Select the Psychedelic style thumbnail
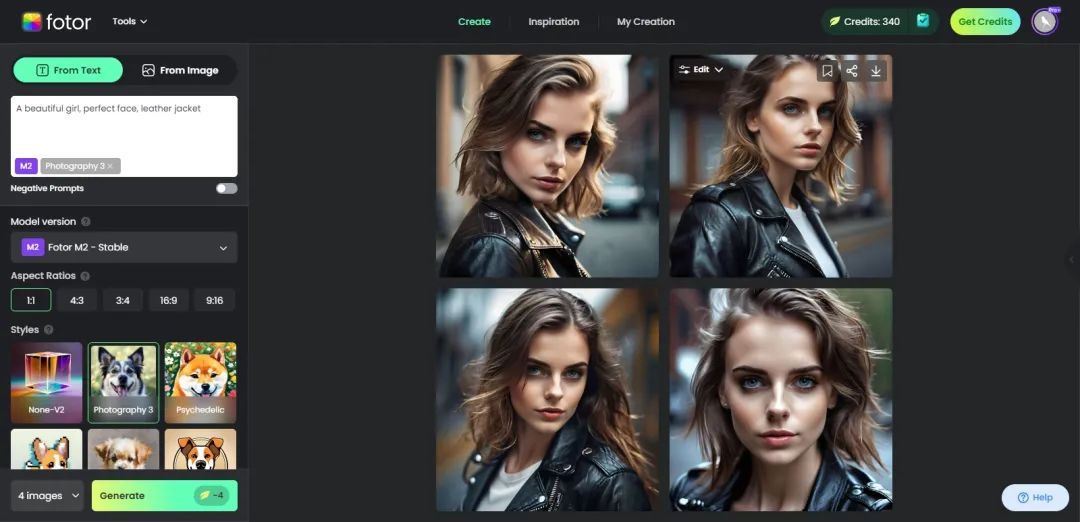The width and height of the screenshot is (1080, 522). pos(201,383)
